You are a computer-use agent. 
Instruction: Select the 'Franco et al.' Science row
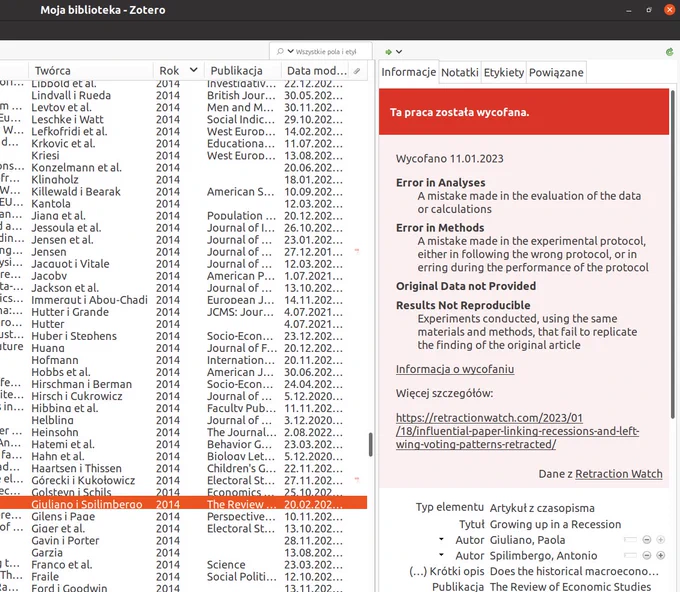(183, 565)
